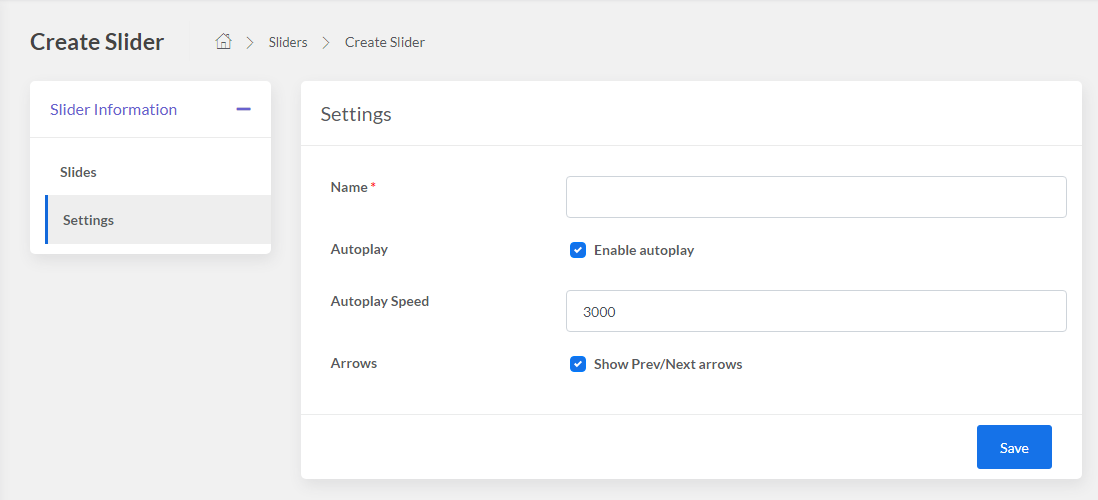Click the Name field label
Screen dimensions: 1098x500
click(349, 187)
